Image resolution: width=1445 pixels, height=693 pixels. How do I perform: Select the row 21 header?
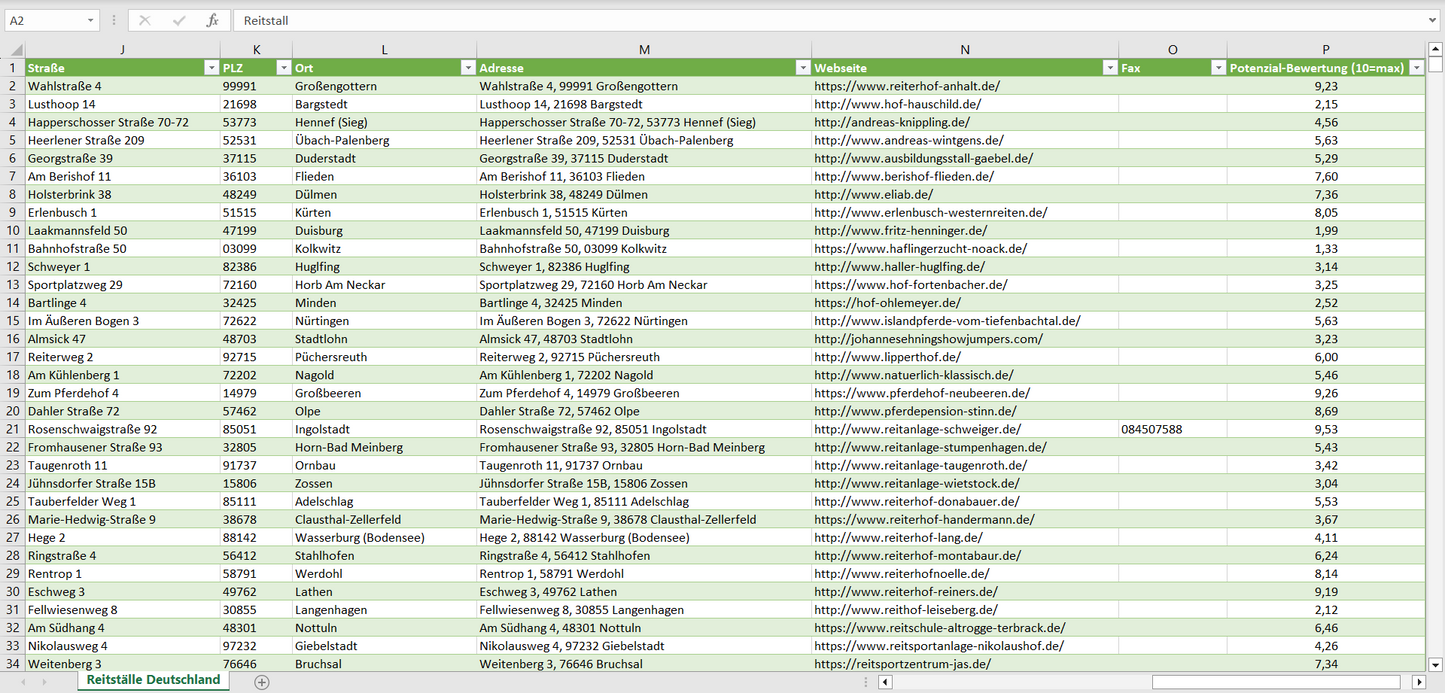point(13,429)
